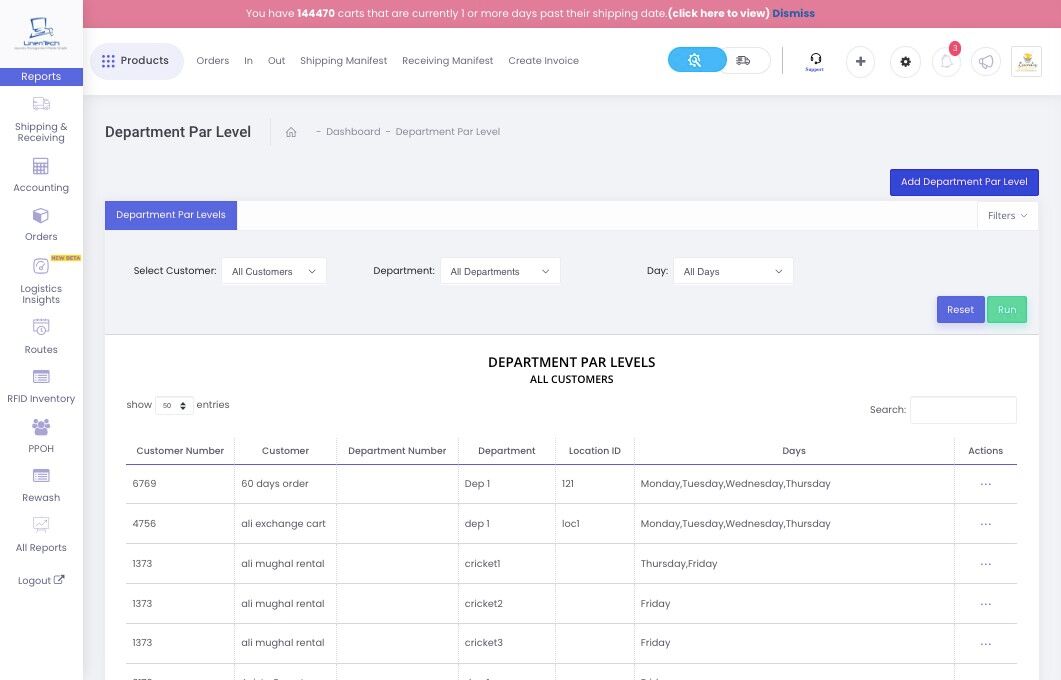Click the Products grid icon

tap(108, 61)
